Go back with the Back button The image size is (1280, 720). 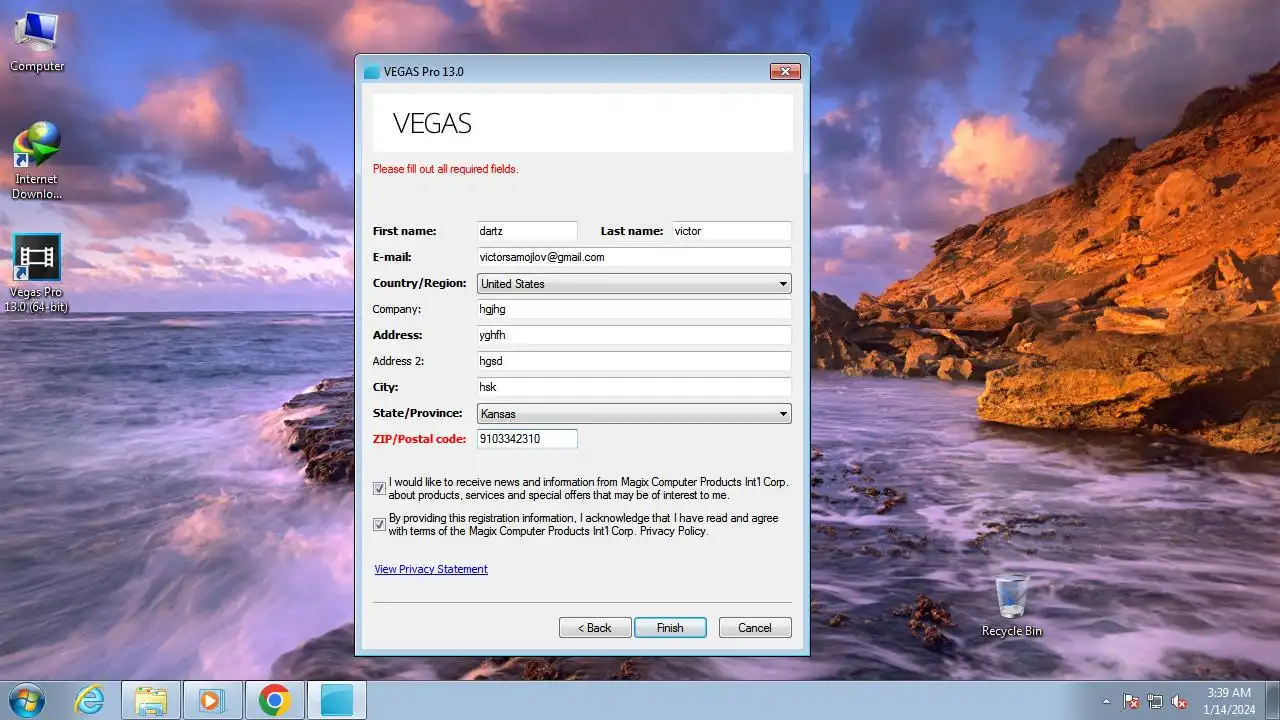point(595,628)
